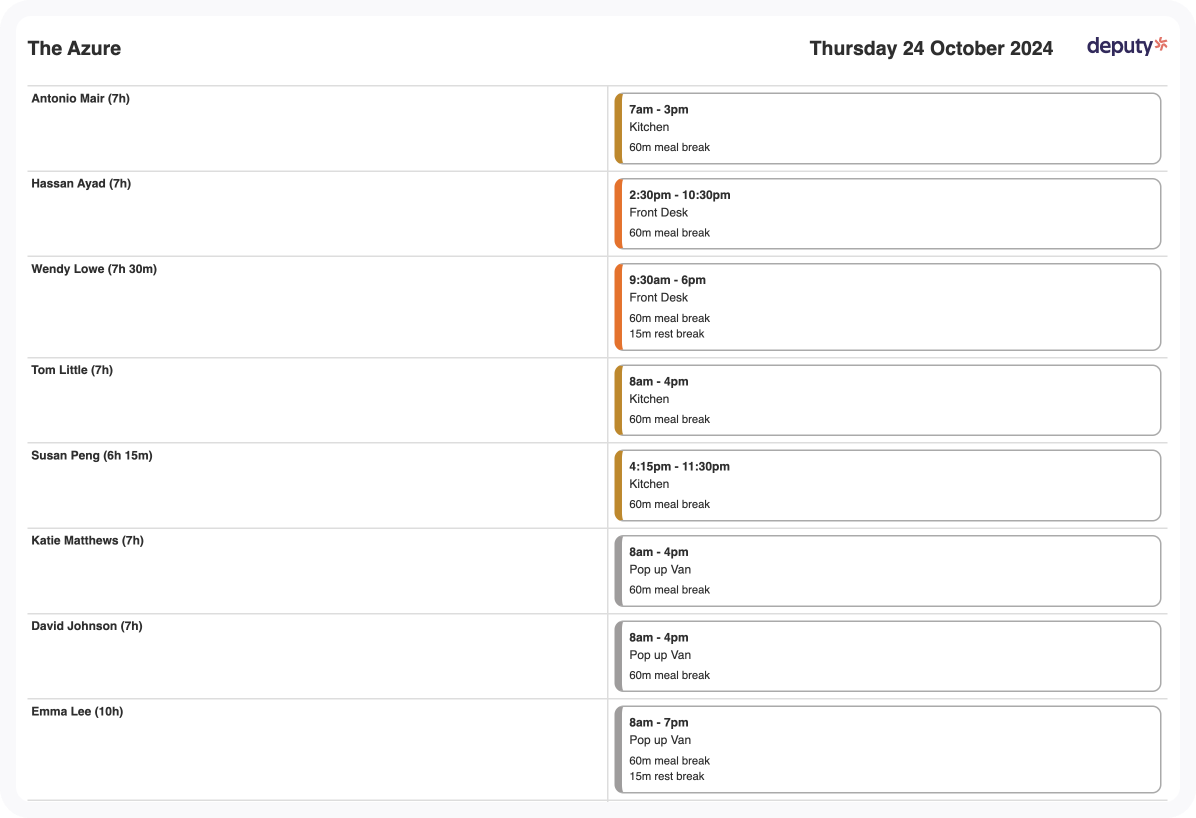The width and height of the screenshot is (1196, 818).
Task: Open Katie Matthews' Pop up Van shift
Action: point(888,570)
